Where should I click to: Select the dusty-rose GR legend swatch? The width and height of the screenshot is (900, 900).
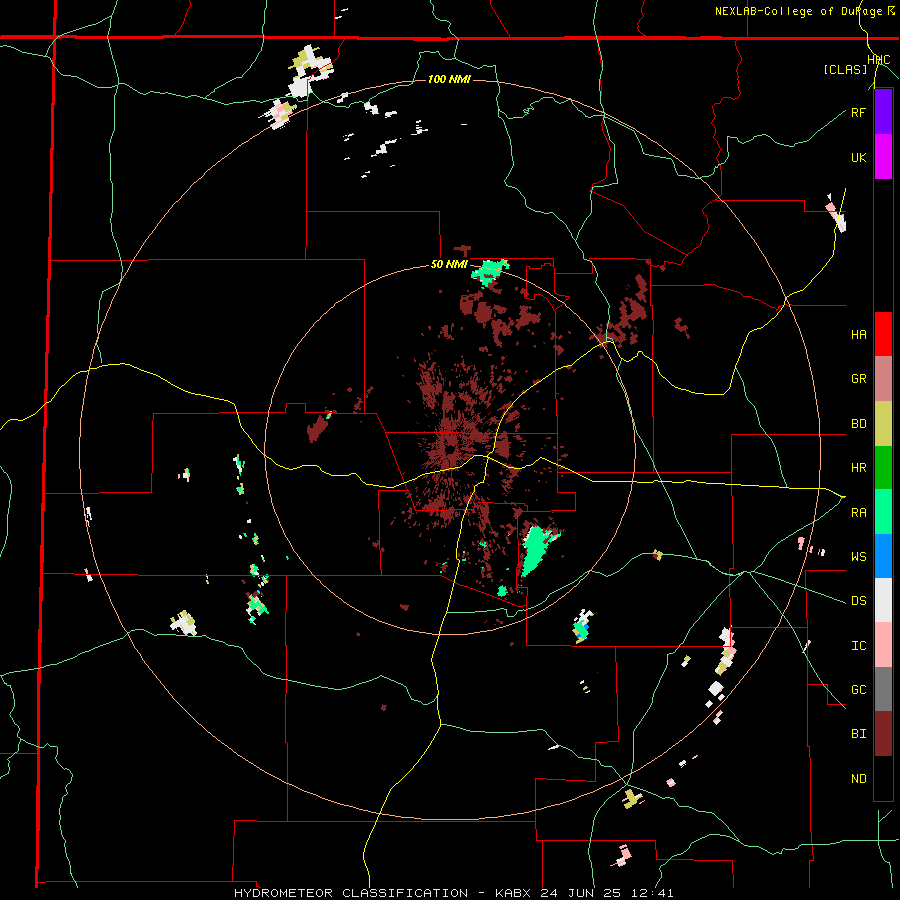click(x=883, y=378)
